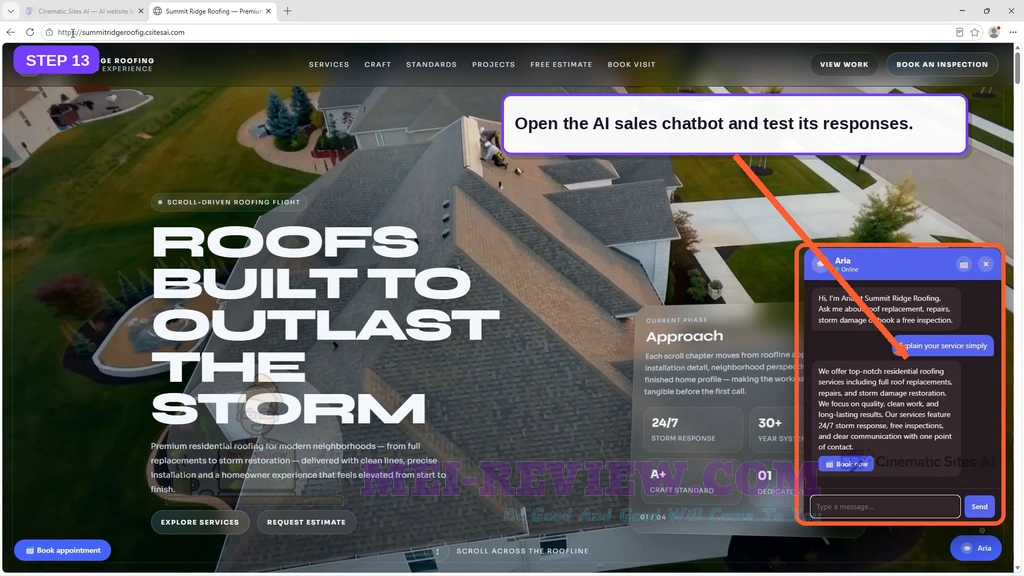This screenshot has height=576, width=1024.
Task: Click the address bar URL field
Action: click(496, 32)
